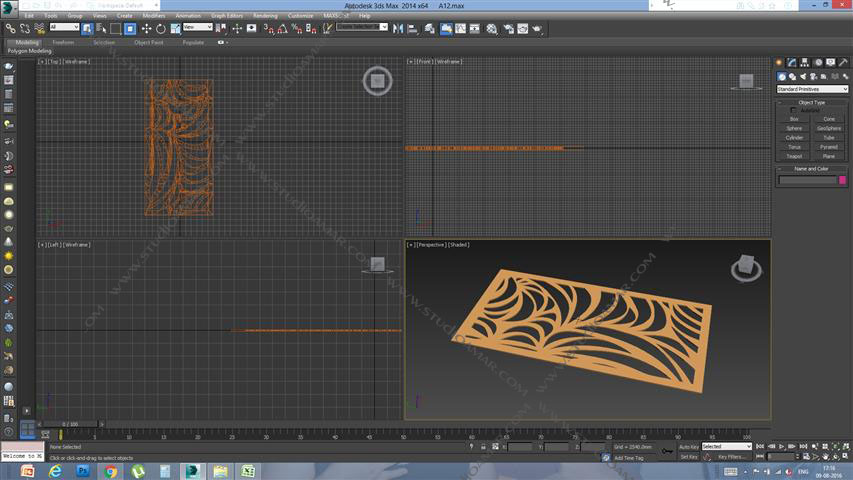Switch to the Object Paint ribbon tab
Screen dimensions: 853x480
click(x=149, y=42)
